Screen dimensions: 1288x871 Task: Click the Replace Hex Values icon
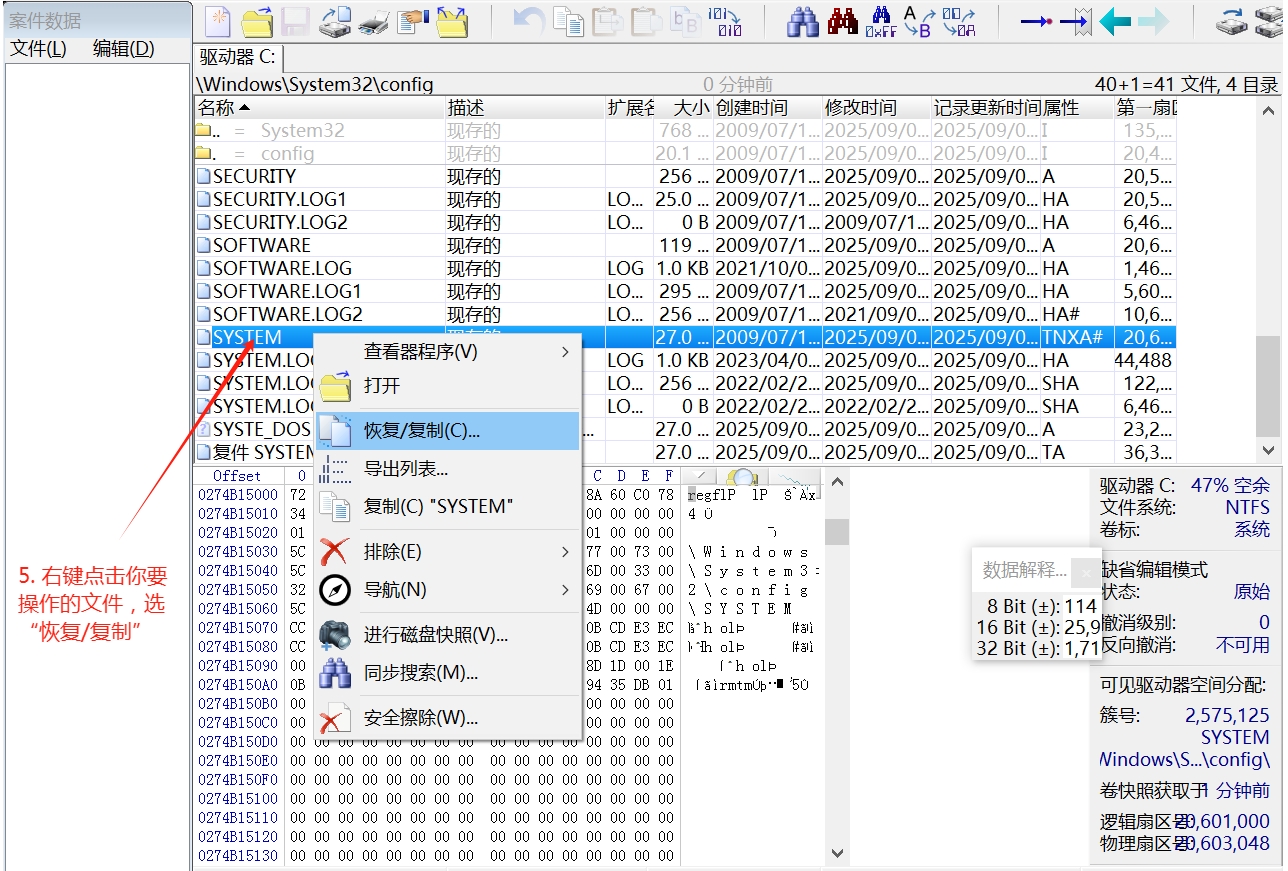(x=958, y=21)
